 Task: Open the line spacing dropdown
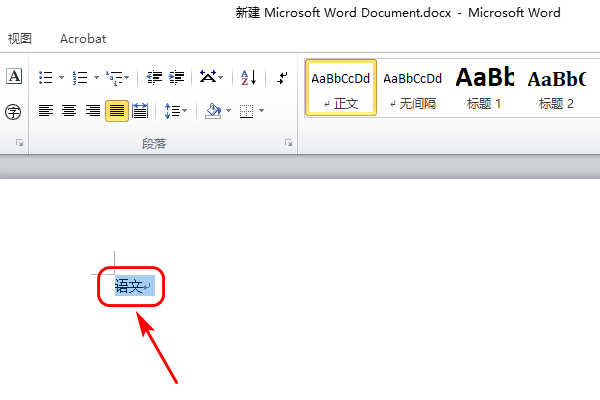(176, 111)
